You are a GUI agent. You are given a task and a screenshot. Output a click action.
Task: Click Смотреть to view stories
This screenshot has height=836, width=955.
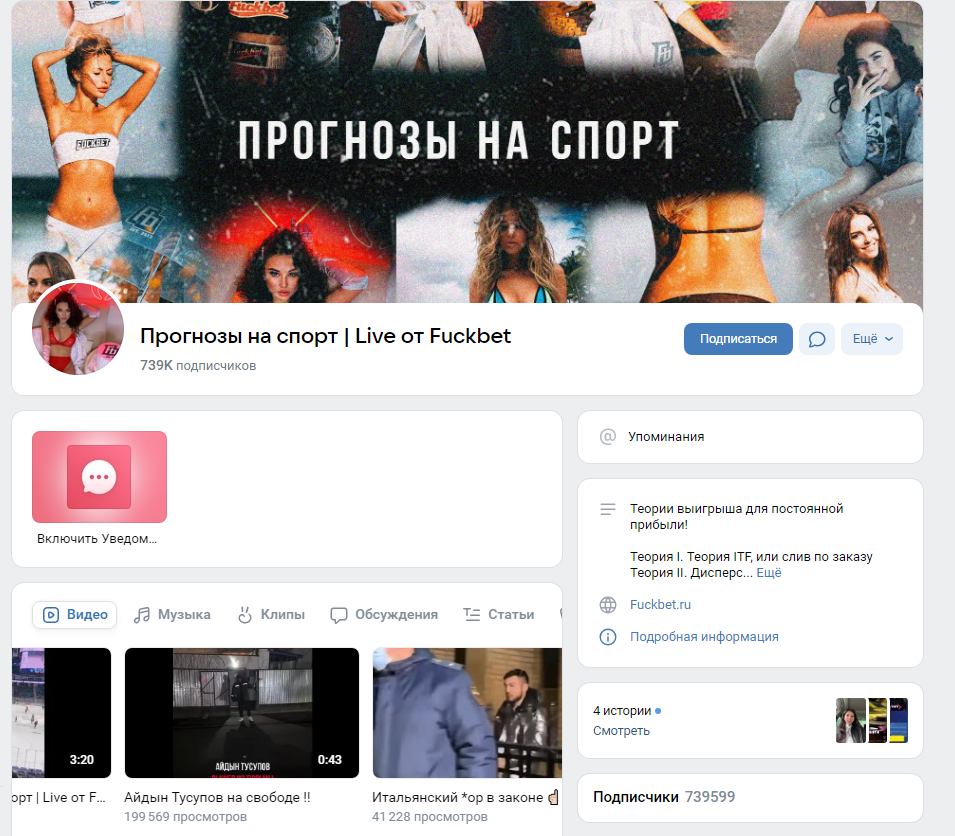pos(621,731)
